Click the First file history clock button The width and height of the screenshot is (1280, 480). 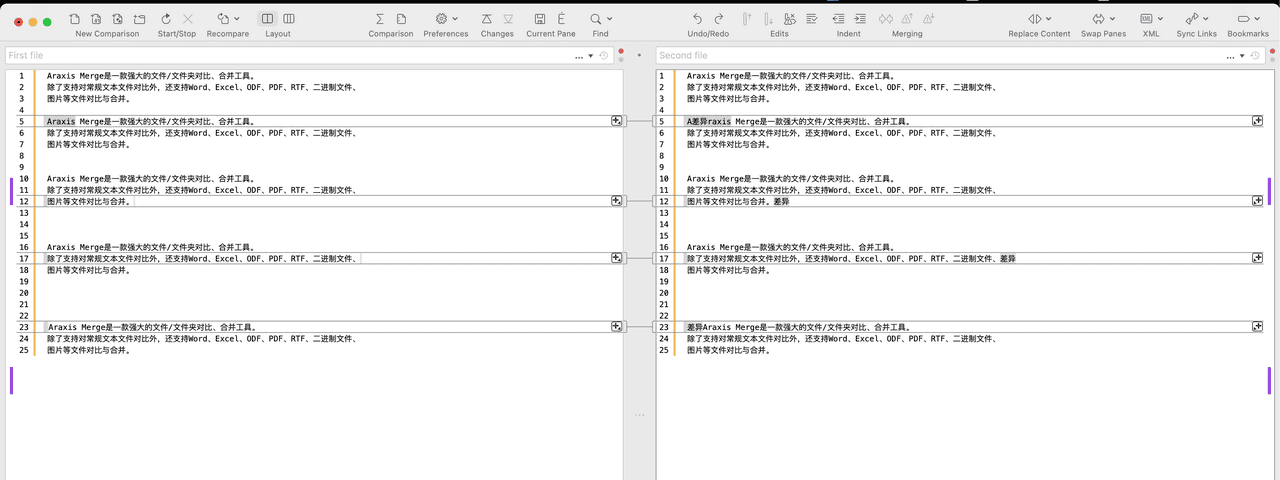[x=604, y=56]
